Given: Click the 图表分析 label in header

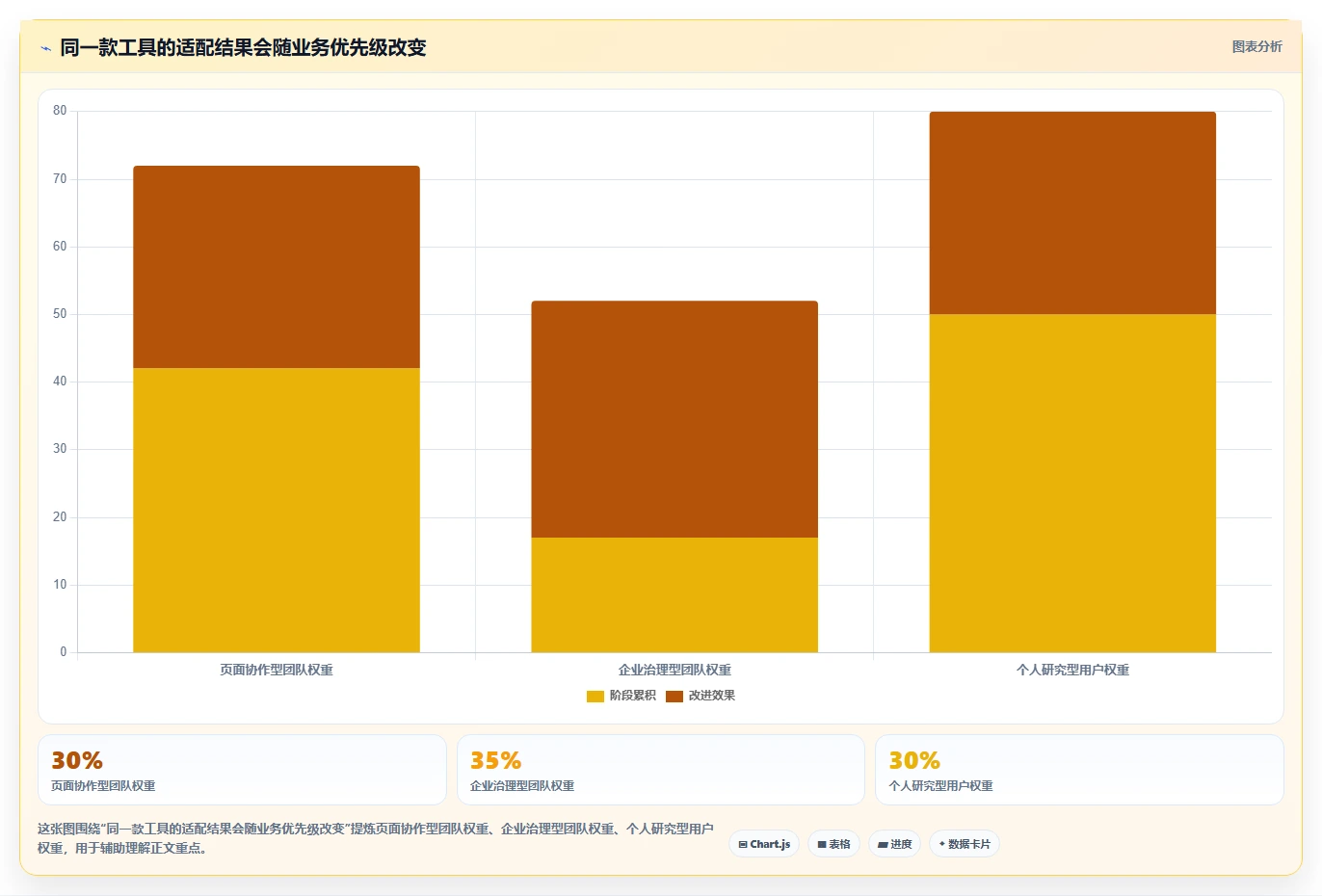Looking at the screenshot, I should coord(1256,46).
